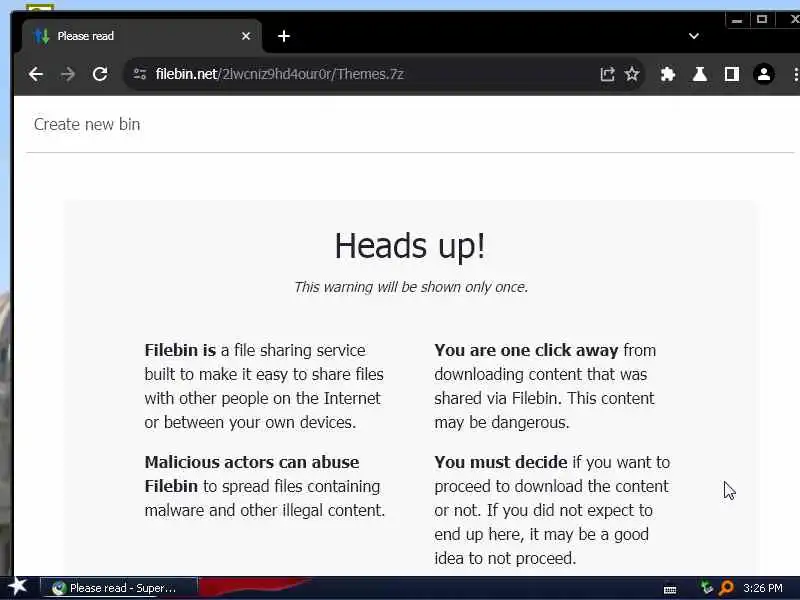800x600 pixels.
Task: Reload the Filebin page
Action: pos(100,74)
